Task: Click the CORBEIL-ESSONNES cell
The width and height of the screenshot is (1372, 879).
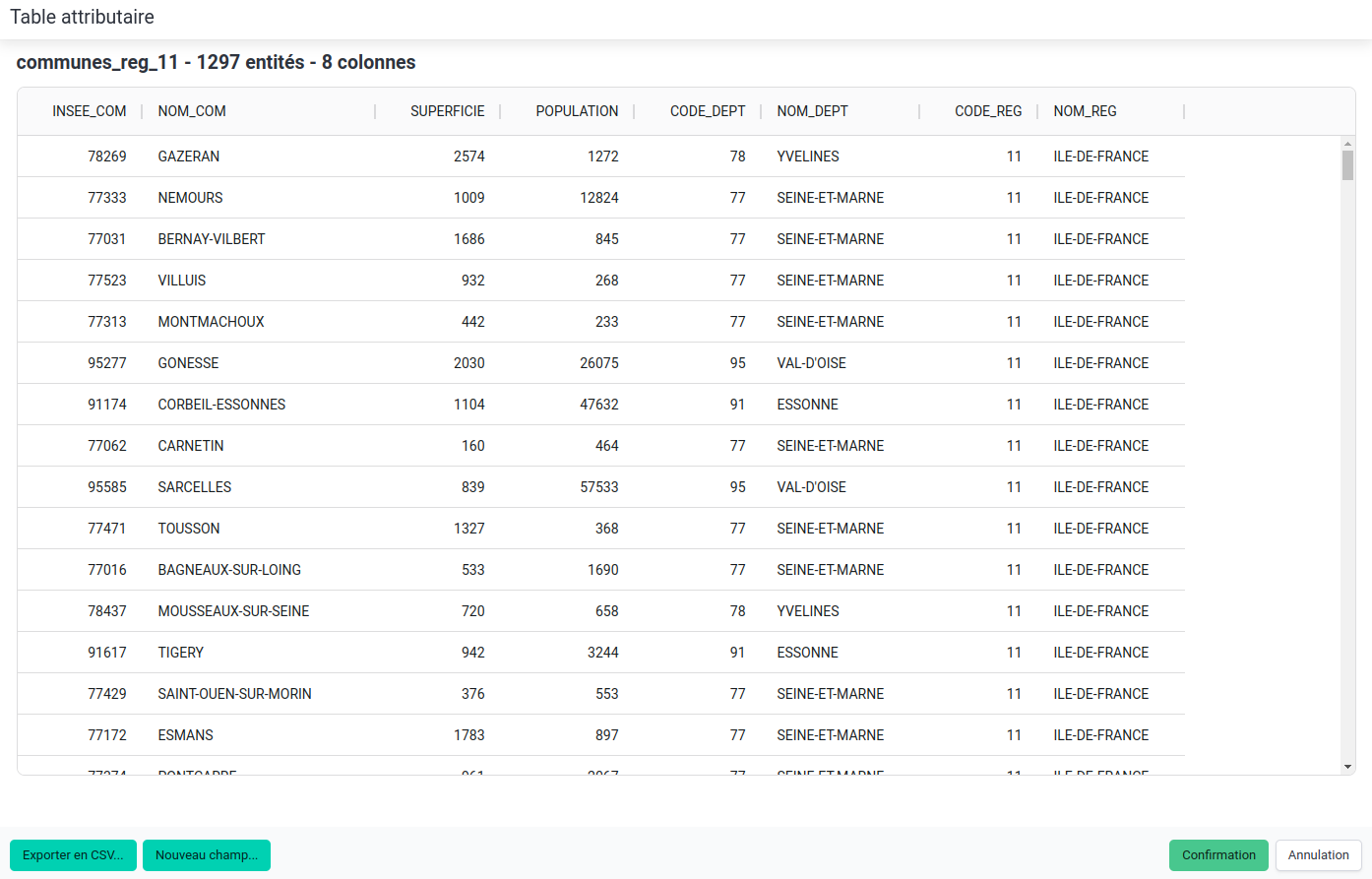Action: pos(222,405)
